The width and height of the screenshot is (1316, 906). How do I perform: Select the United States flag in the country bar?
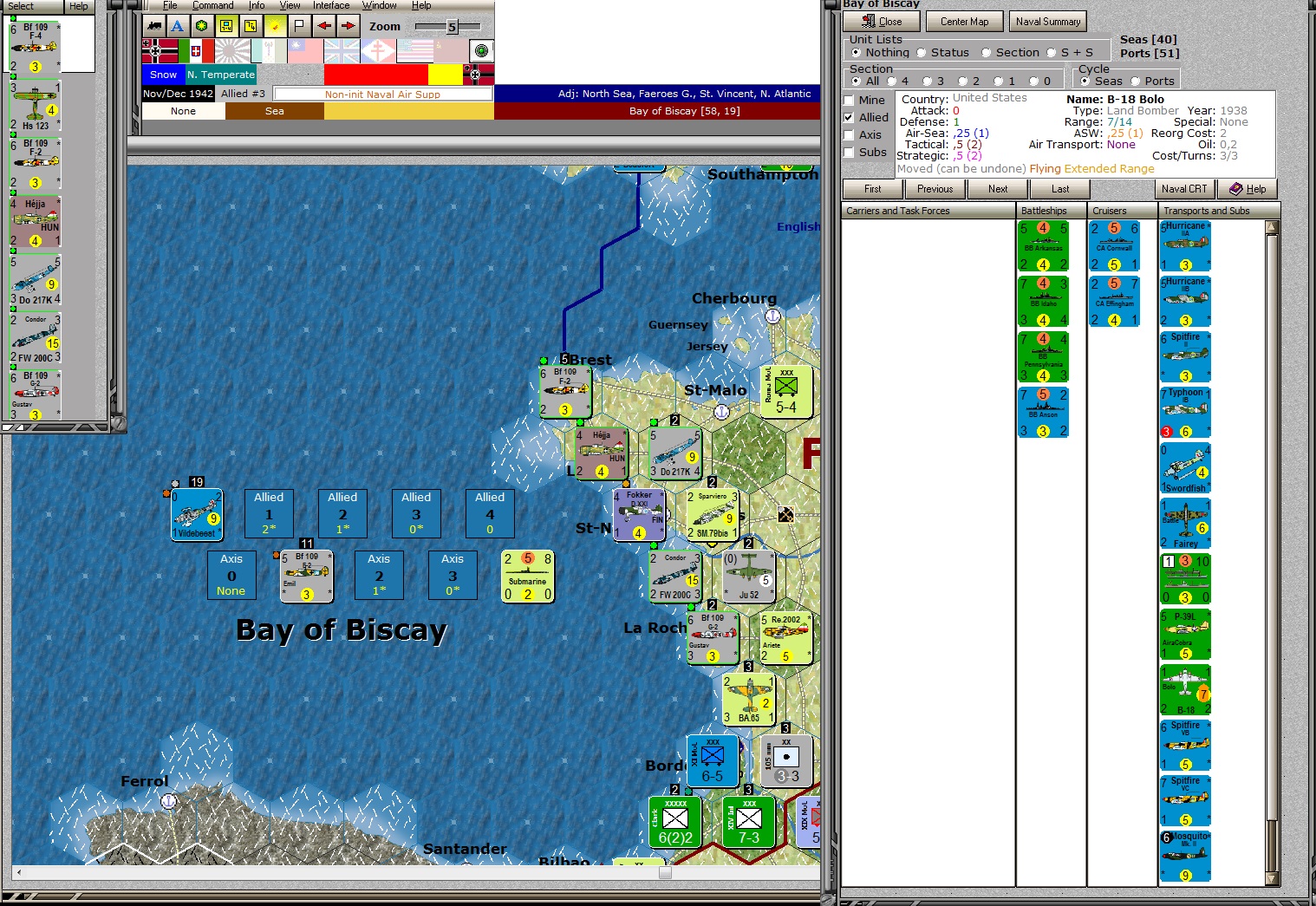point(414,51)
